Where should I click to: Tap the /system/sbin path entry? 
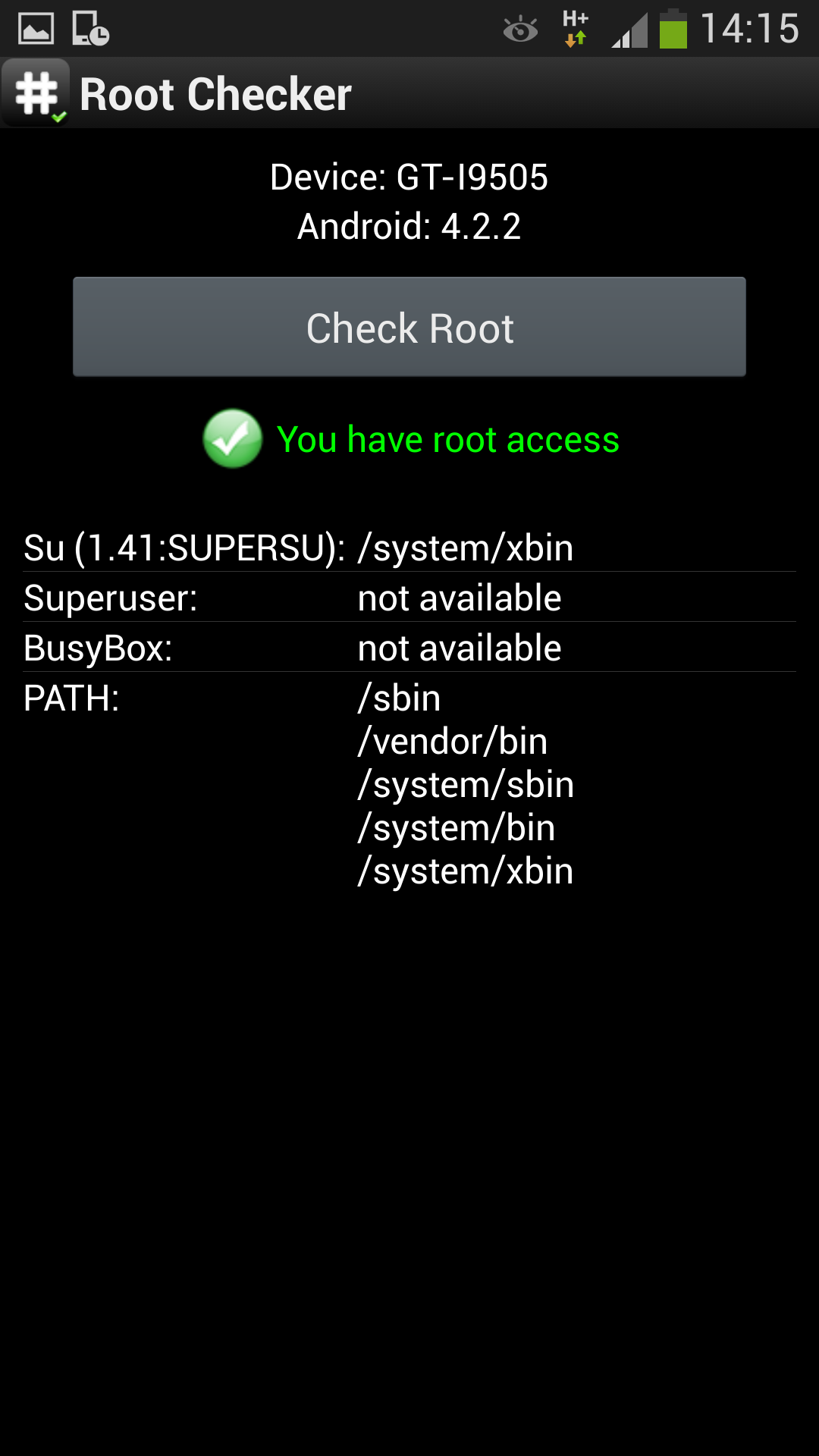pyautogui.click(x=466, y=784)
